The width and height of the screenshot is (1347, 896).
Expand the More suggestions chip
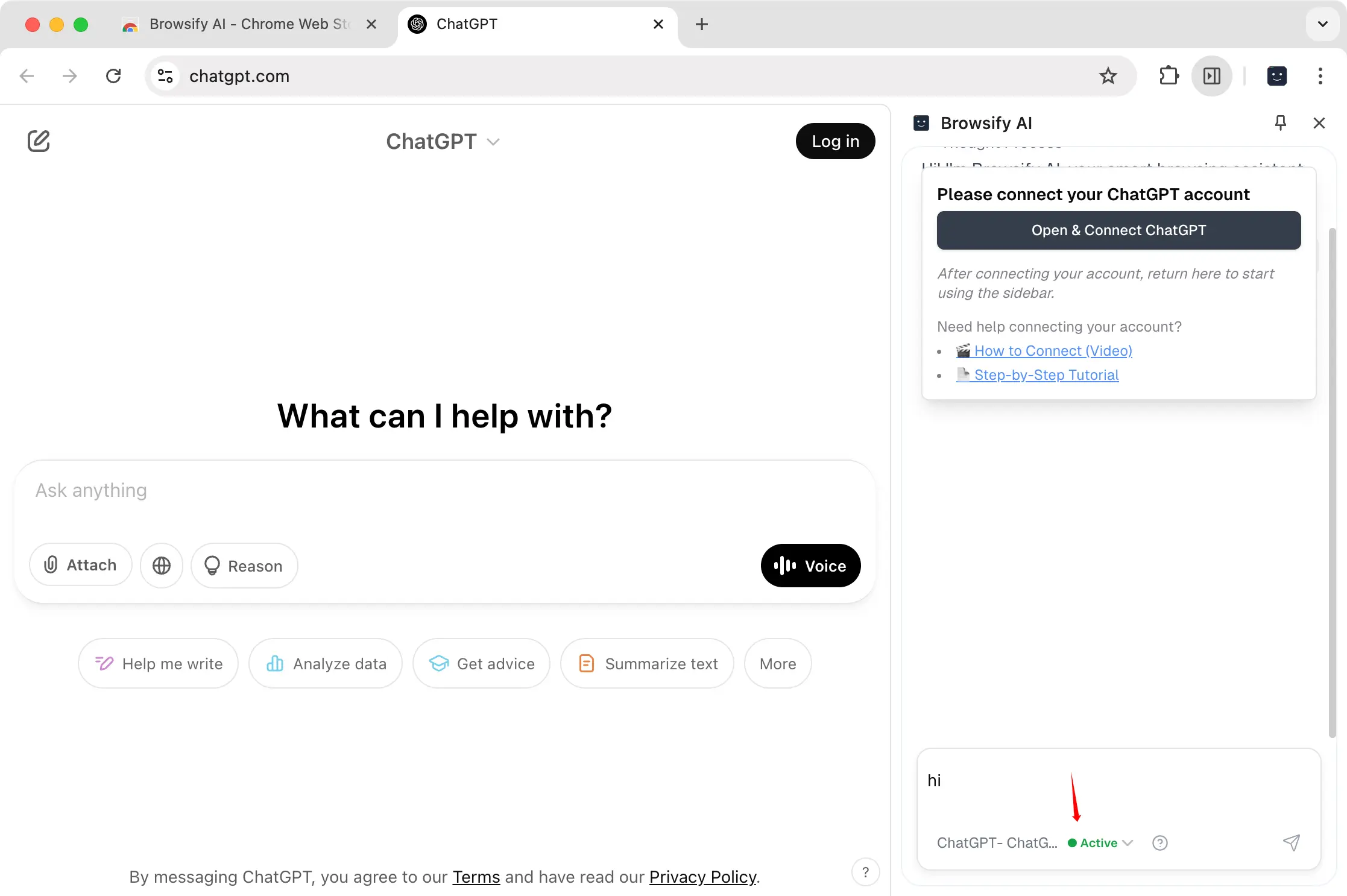778,663
